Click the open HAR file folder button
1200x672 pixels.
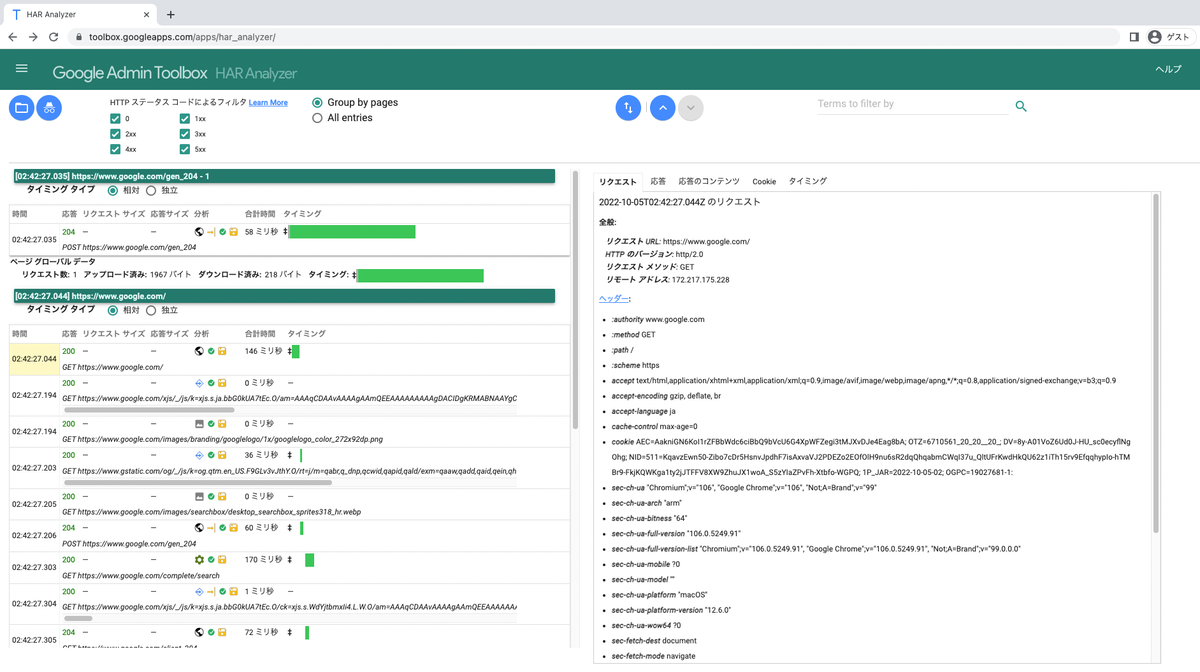[x=21, y=108]
